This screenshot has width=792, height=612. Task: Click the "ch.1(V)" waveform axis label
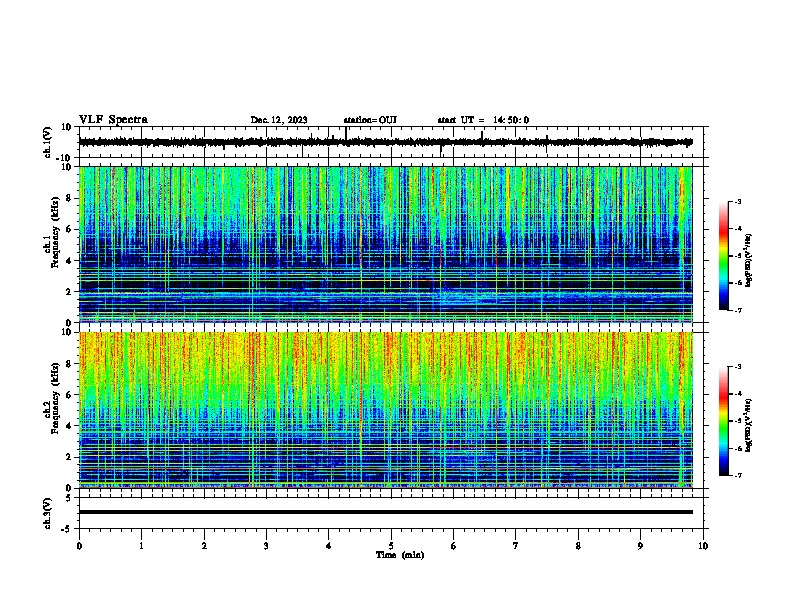point(48,142)
